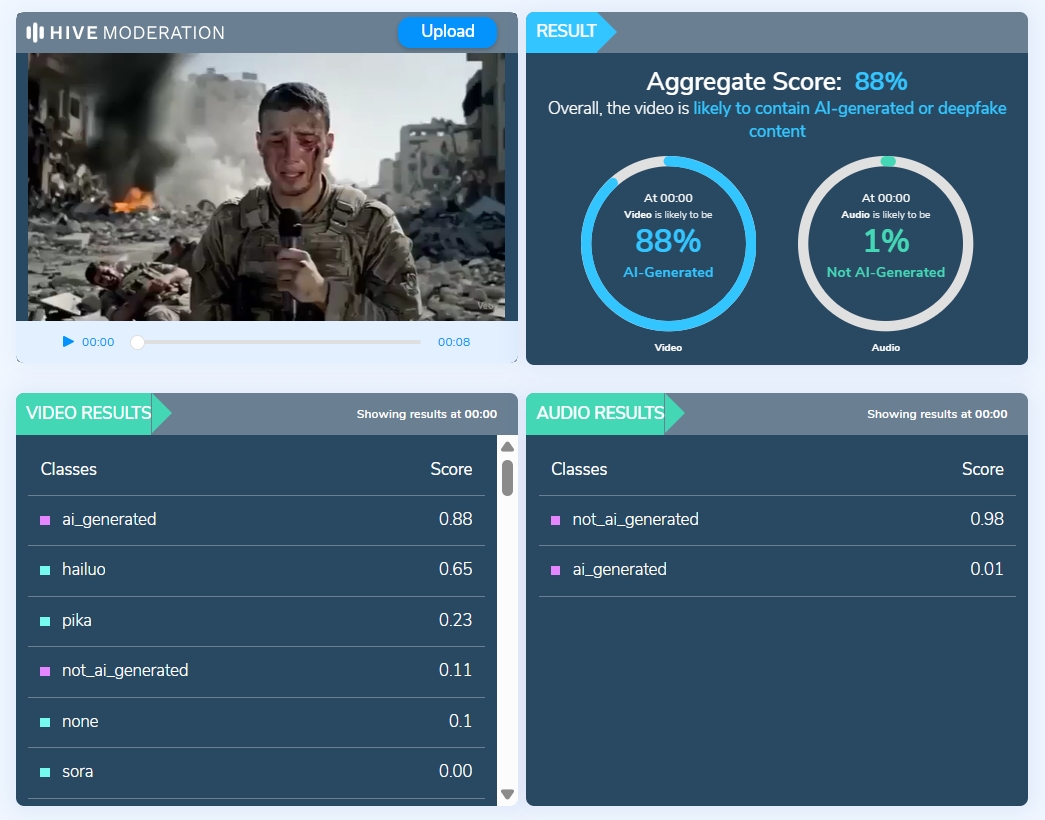Viewport: 1045px width, 820px height.
Task: Click the 'Showing results at 00:00' text in Audio Results
Action: [x=937, y=414]
